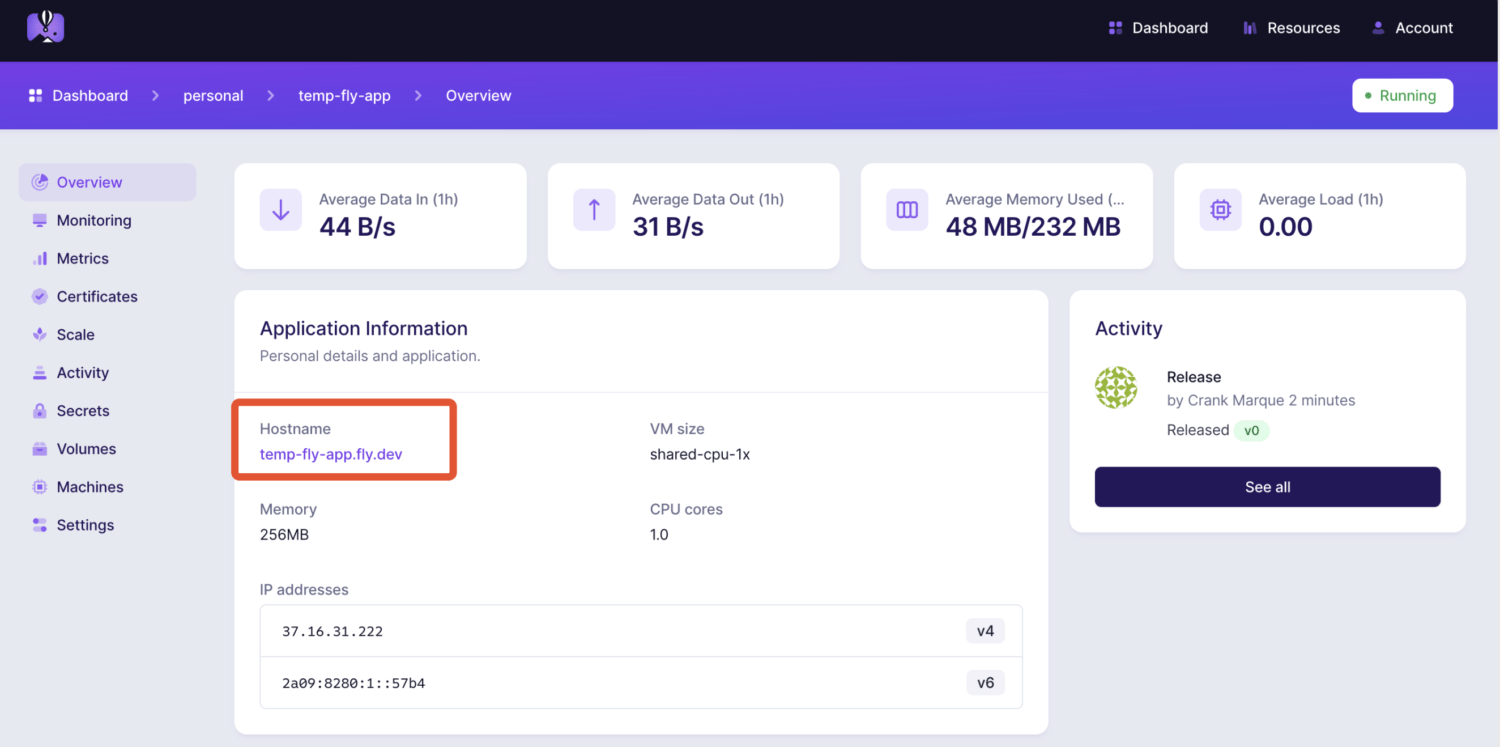Open the Activity sidebar page
Viewport: 1500px width, 747px height.
click(x=82, y=373)
